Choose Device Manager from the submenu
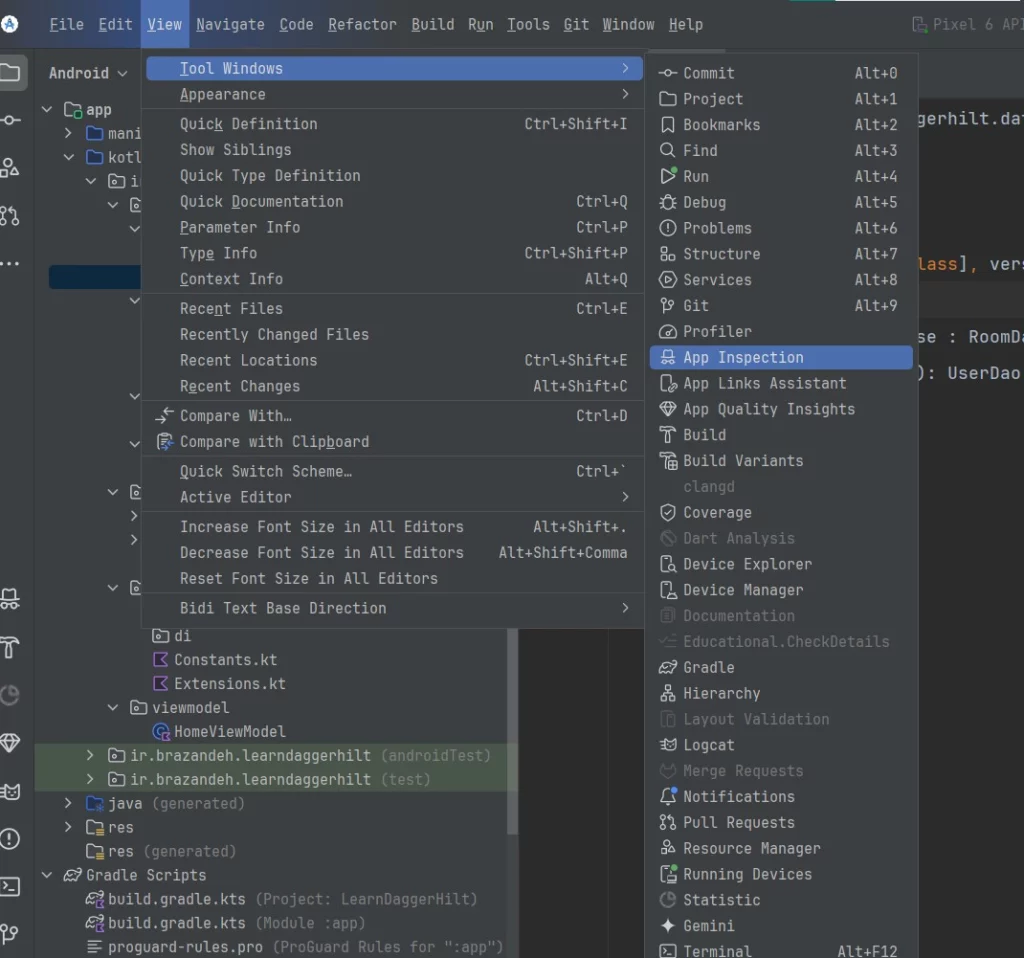This screenshot has width=1024, height=958. click(x=742, y=590)
